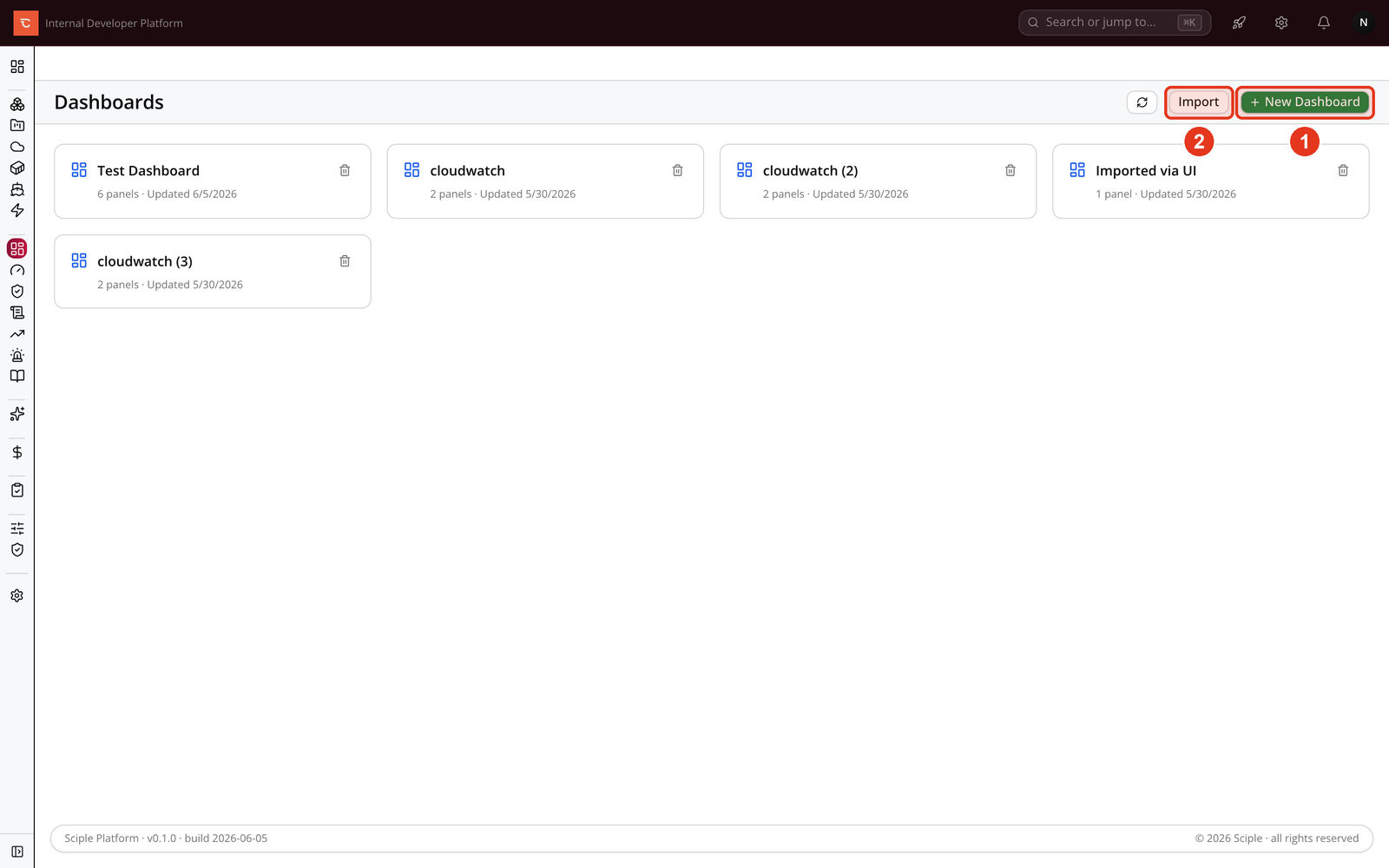Open settings gear in top bar

click(1281, 23)
